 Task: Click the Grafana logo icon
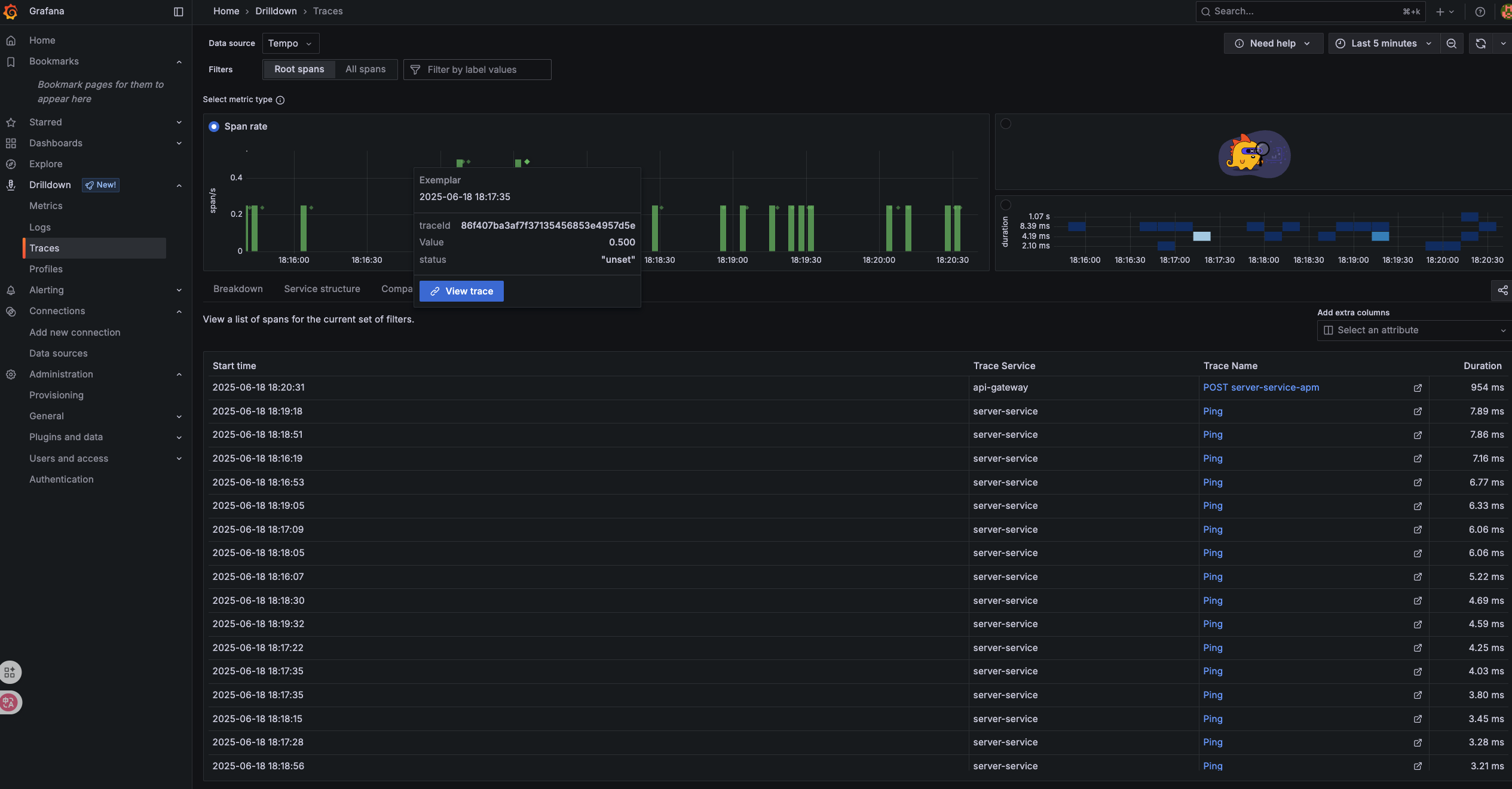pos(10,11)
